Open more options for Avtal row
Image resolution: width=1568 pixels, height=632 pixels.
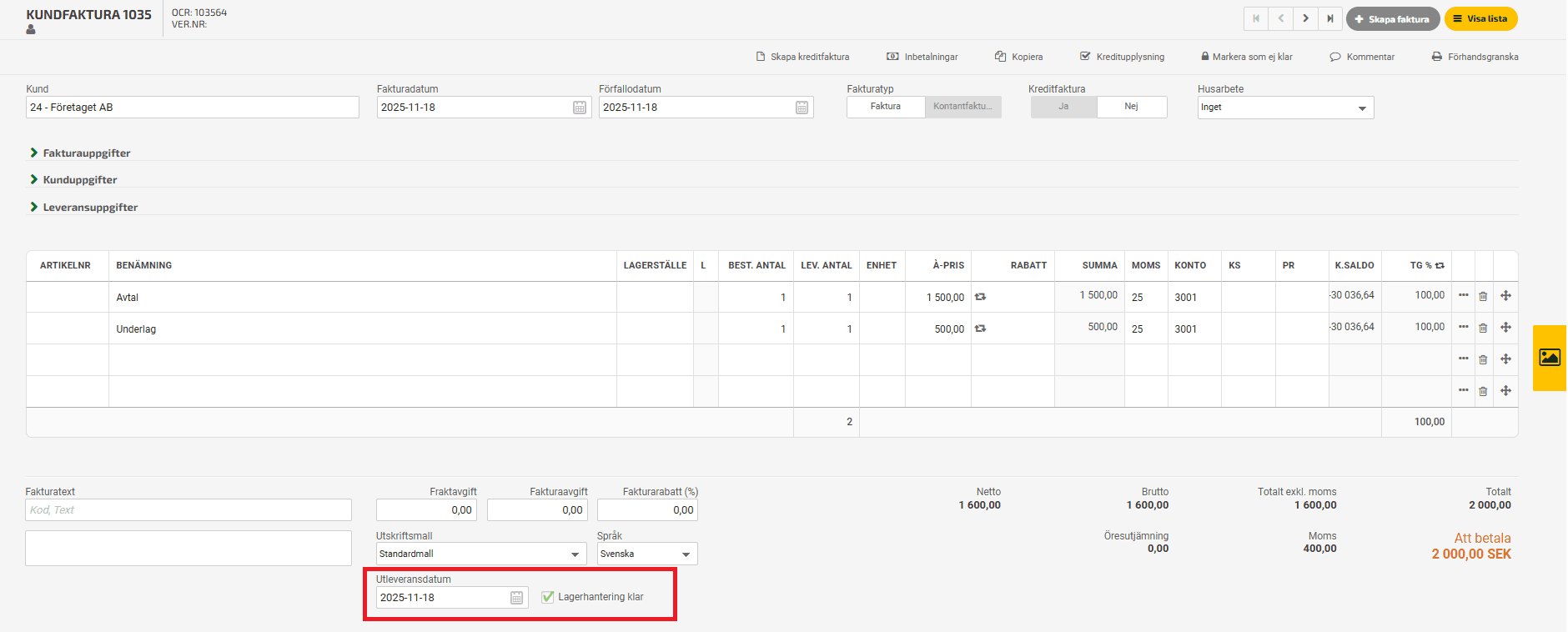coord(1463,295)
